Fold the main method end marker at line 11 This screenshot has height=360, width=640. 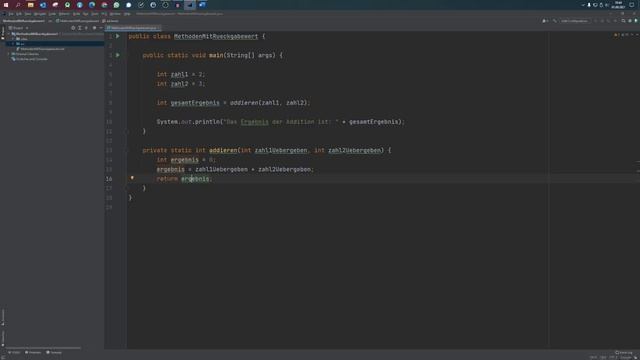pos(127,131)
